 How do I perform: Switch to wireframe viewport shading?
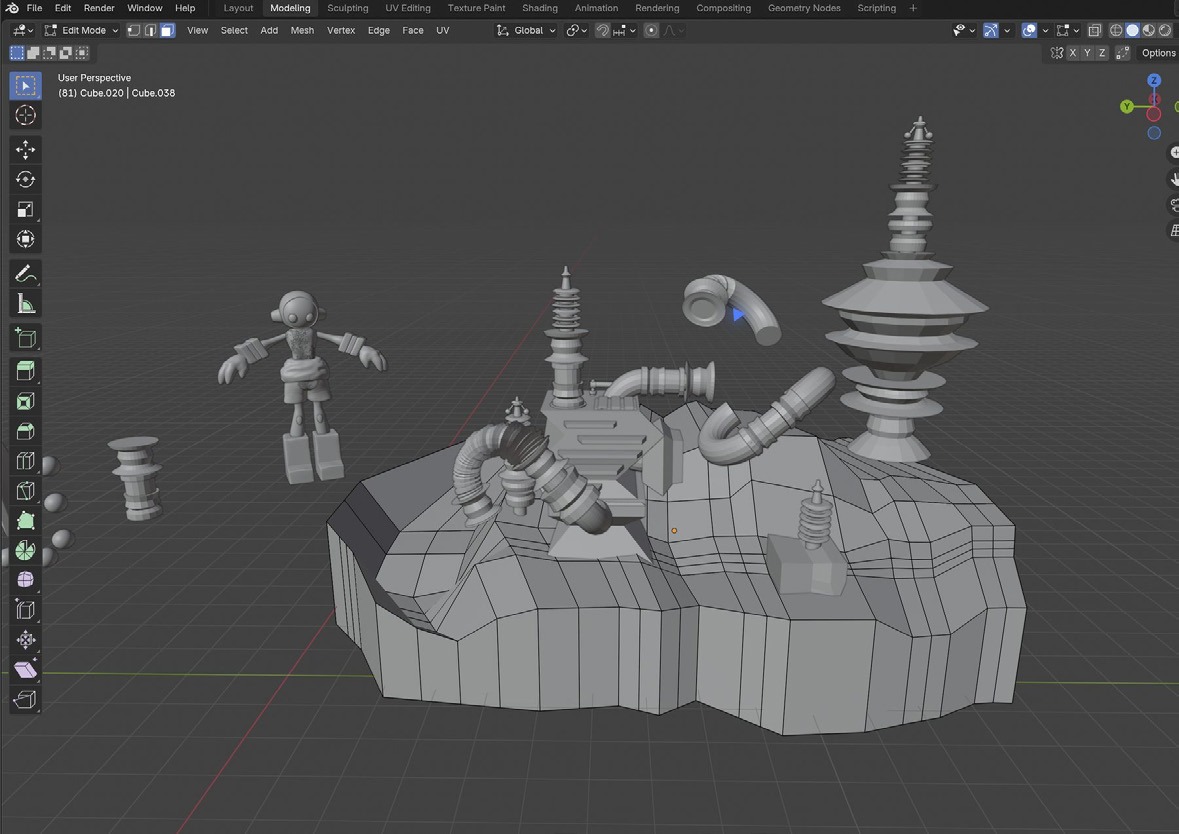(1116, 30)
